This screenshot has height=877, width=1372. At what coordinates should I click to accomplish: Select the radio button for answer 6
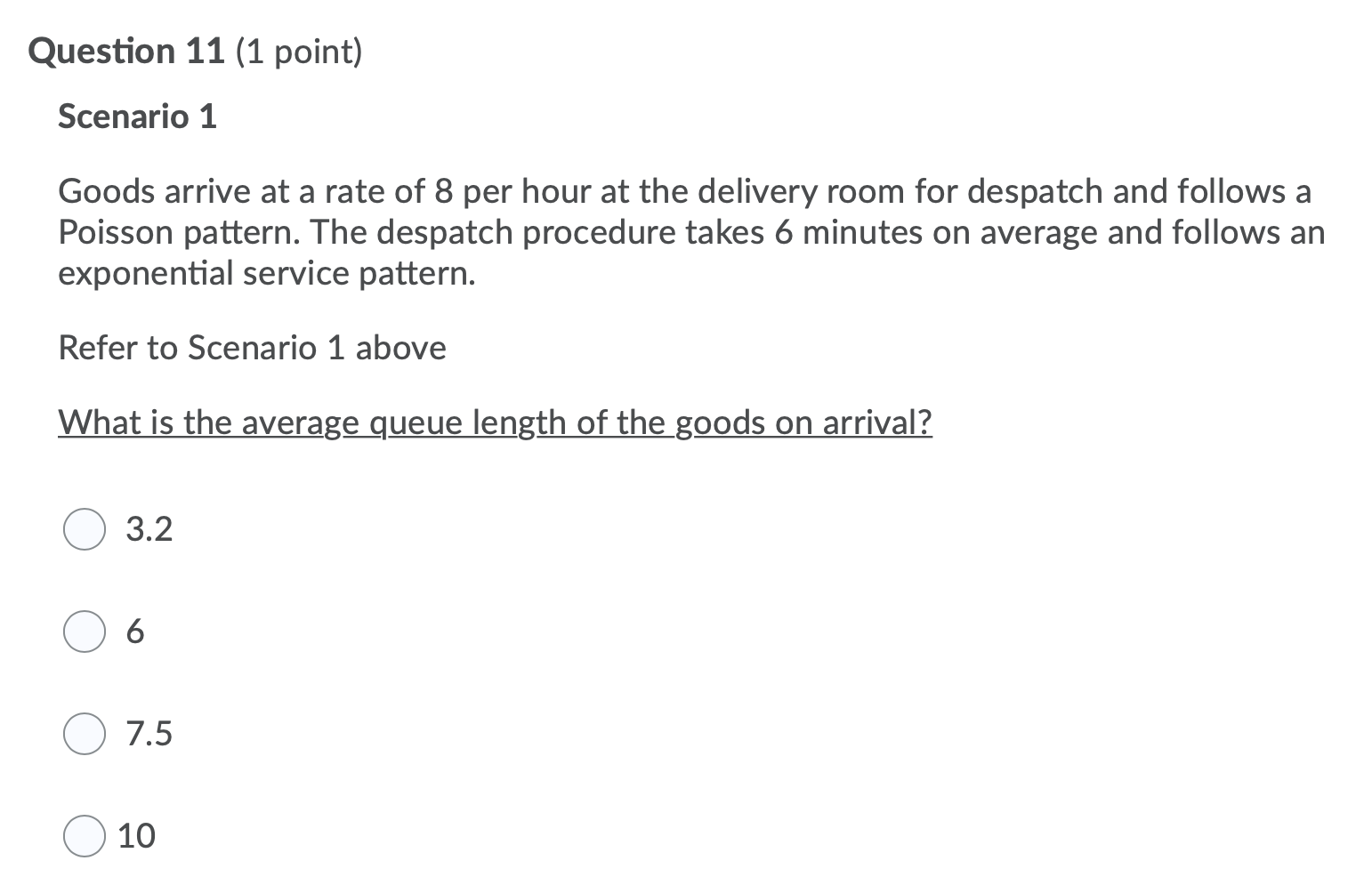[84, 632]
